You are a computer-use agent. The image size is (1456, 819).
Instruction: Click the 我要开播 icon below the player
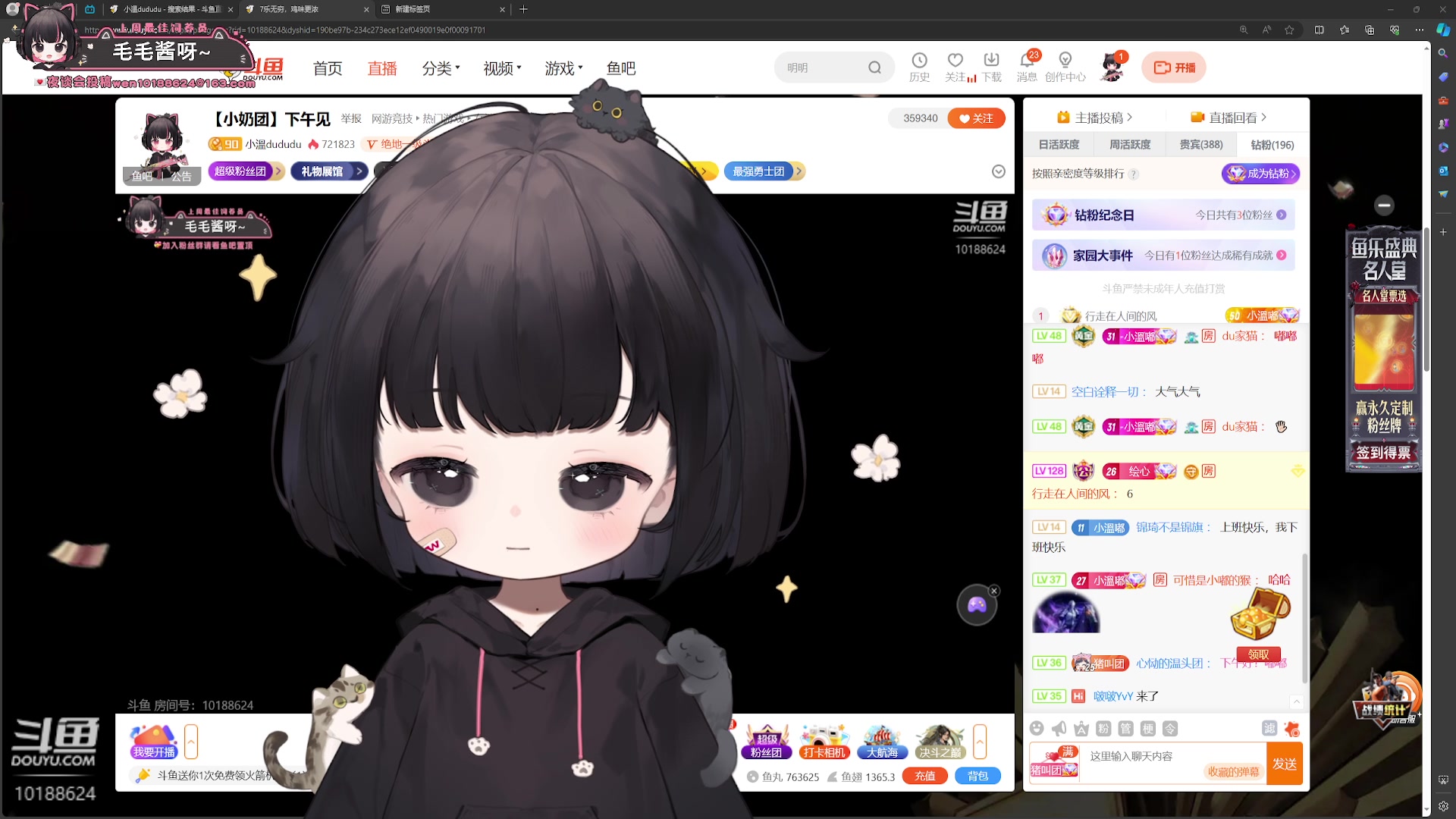[154, 742]
